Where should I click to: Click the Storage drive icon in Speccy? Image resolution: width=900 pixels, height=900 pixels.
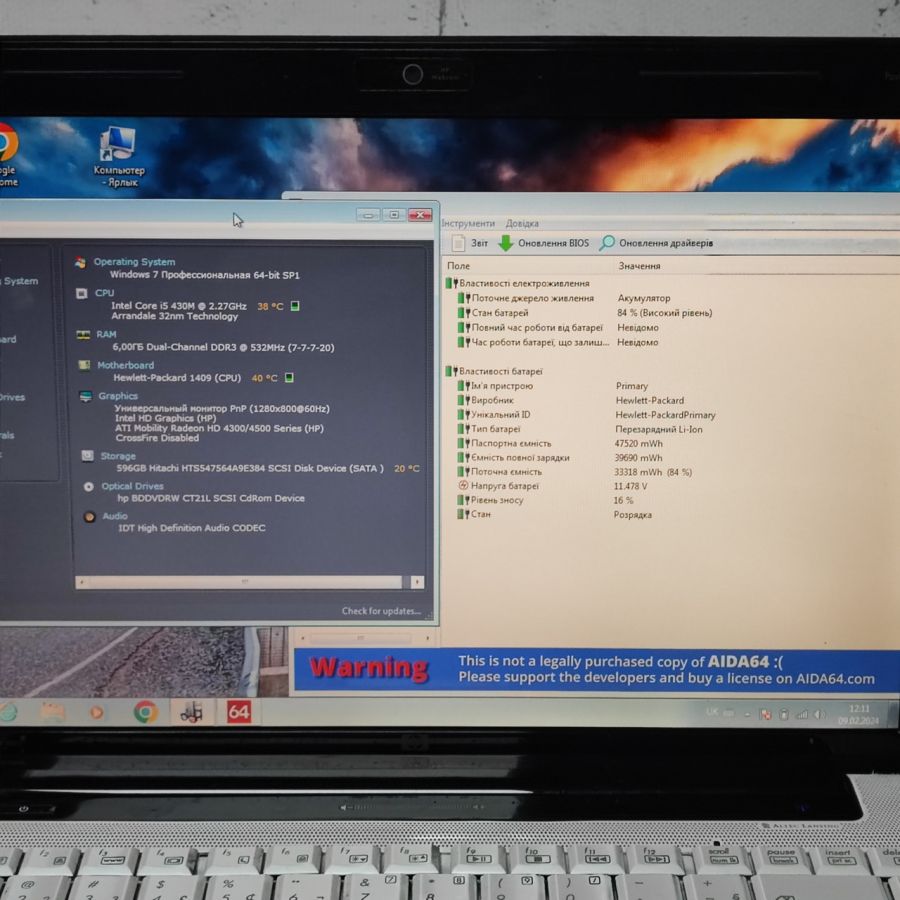click(87, 456)
